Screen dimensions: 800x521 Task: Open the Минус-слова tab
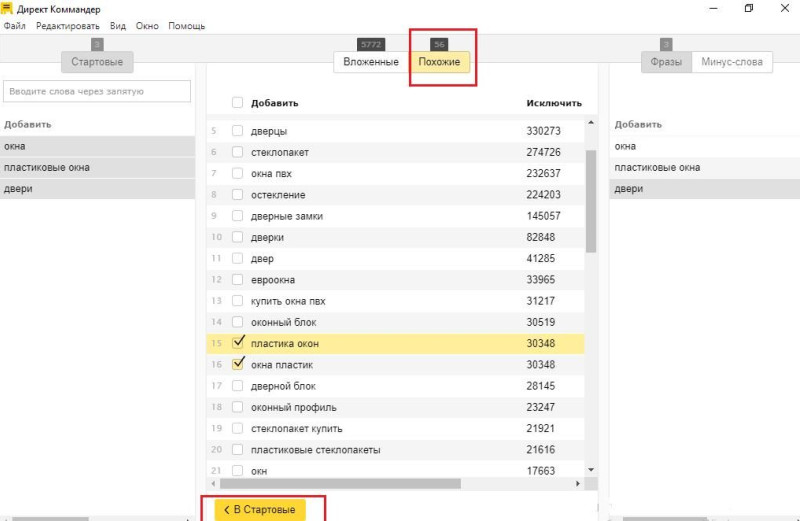[732, 62]
